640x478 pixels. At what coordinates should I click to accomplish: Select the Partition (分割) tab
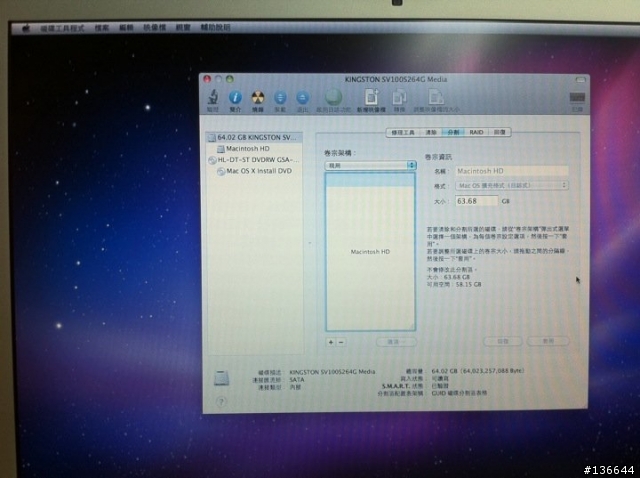pyautogui.click(x=453, y=132)
